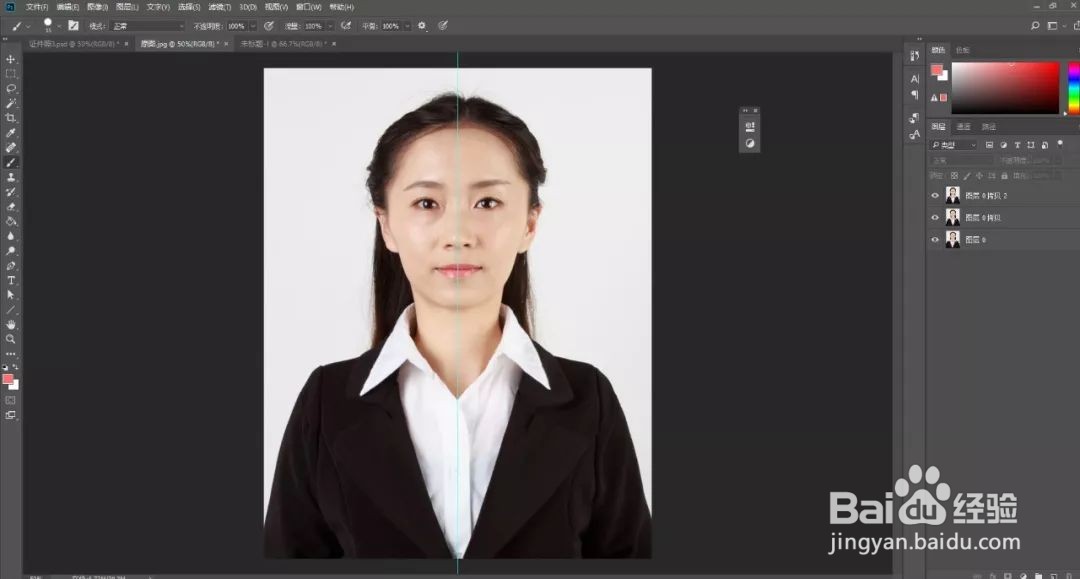
Task: Open the Character panel icon in the dock
Action: [914, 79]
